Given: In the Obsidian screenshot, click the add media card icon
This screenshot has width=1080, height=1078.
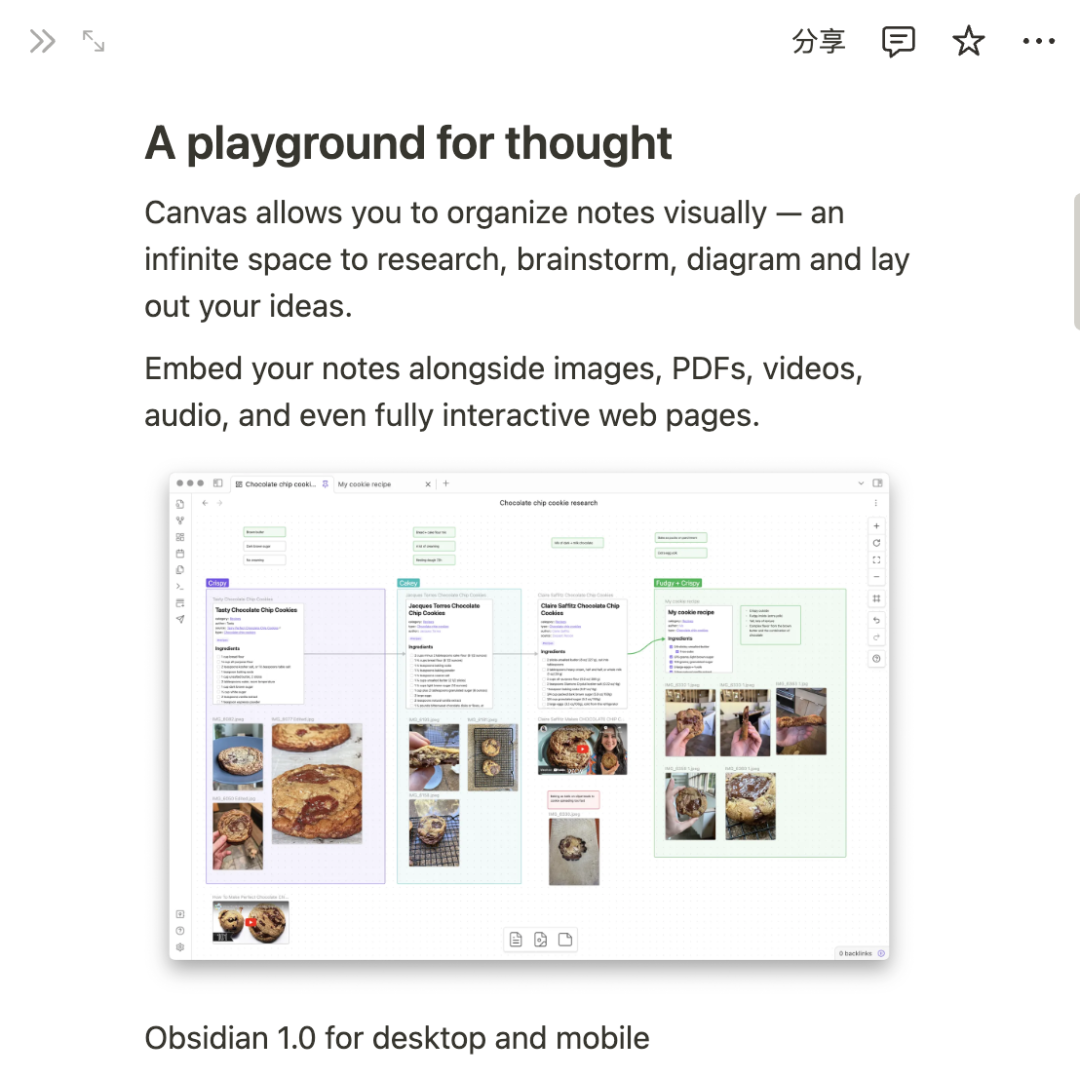Looking at the screenshot, I should pos(541,940).
